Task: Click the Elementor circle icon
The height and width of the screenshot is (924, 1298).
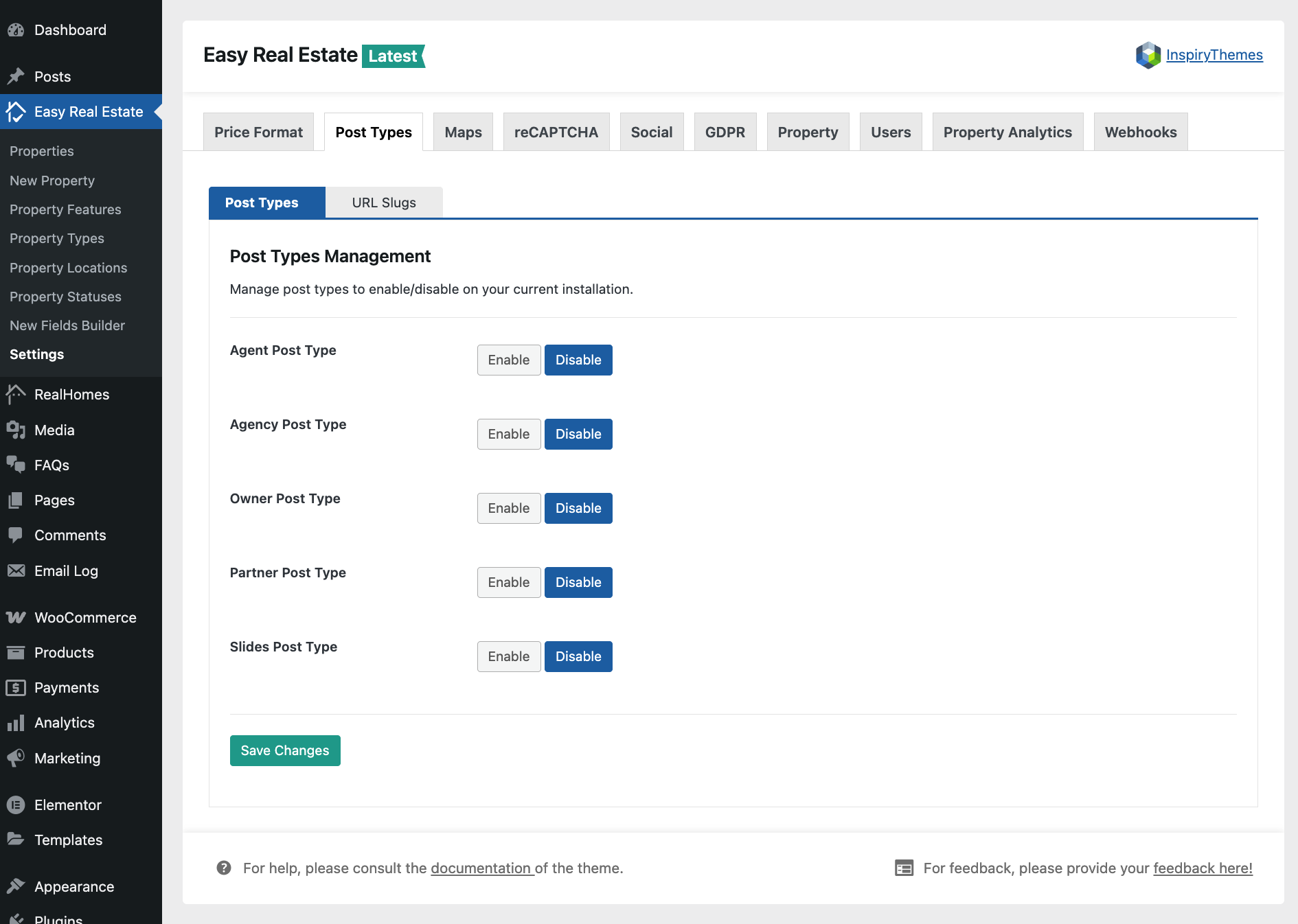Action: pos(16,805)
